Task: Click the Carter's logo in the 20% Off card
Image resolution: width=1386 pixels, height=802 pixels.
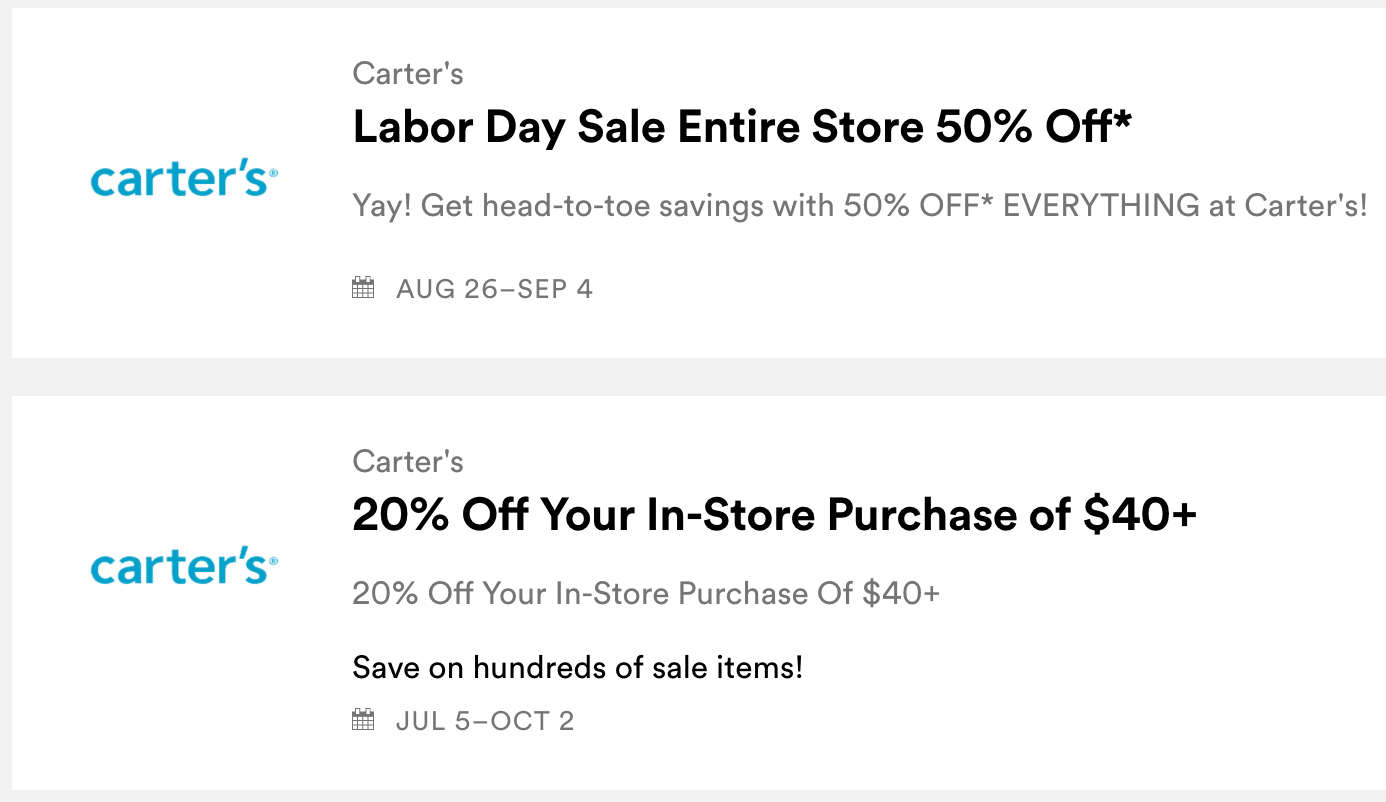Action: point(184,568)
